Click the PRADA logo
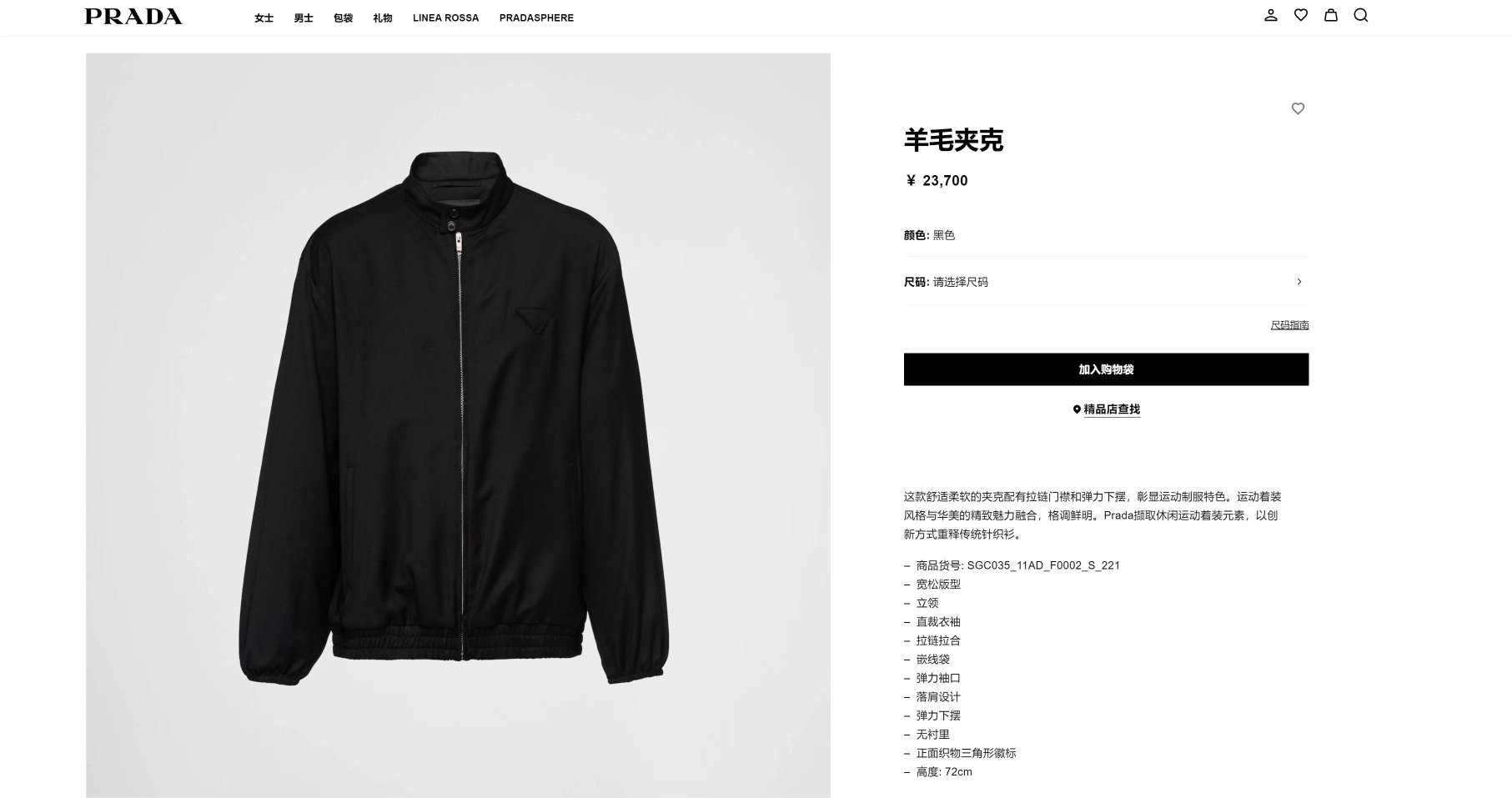1512x798 pixels. point(133,17)
